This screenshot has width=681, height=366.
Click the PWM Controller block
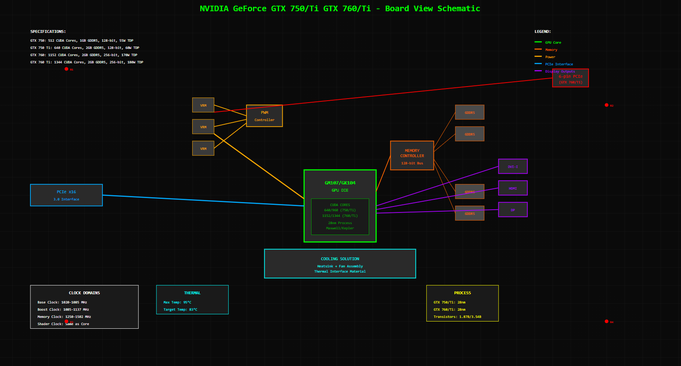tap(264, 116)
